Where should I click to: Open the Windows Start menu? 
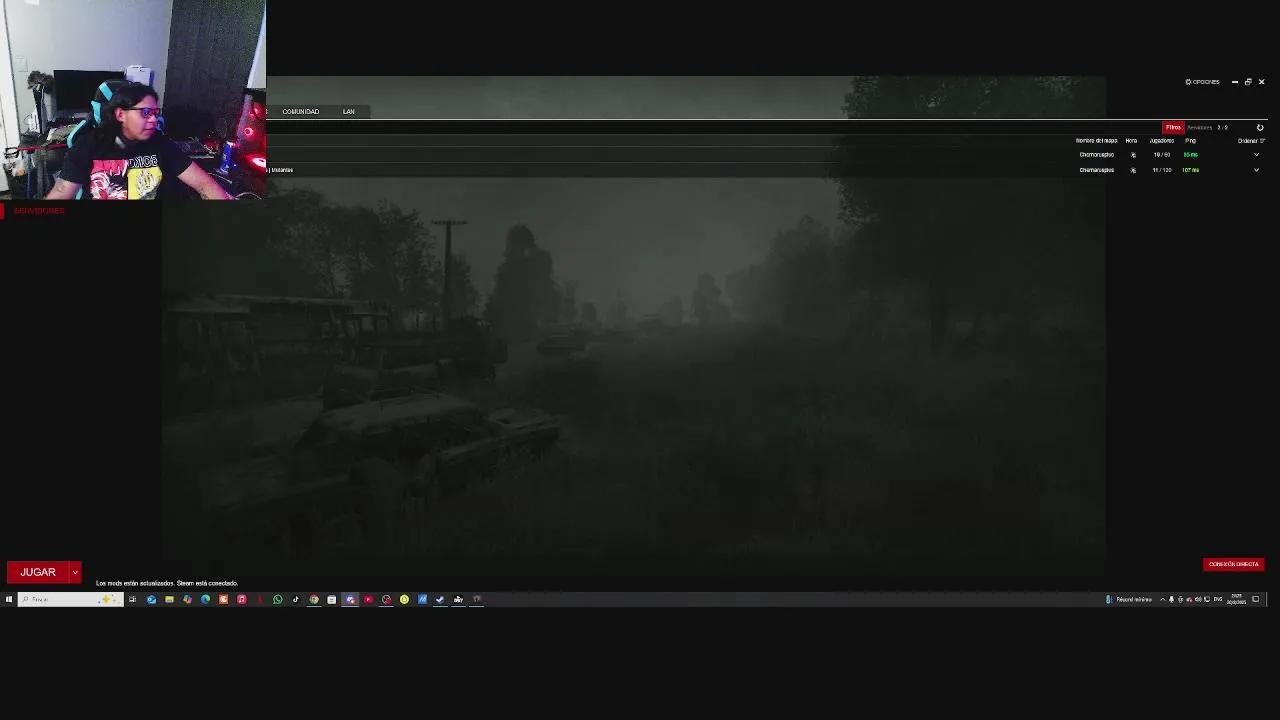(8, 599)
